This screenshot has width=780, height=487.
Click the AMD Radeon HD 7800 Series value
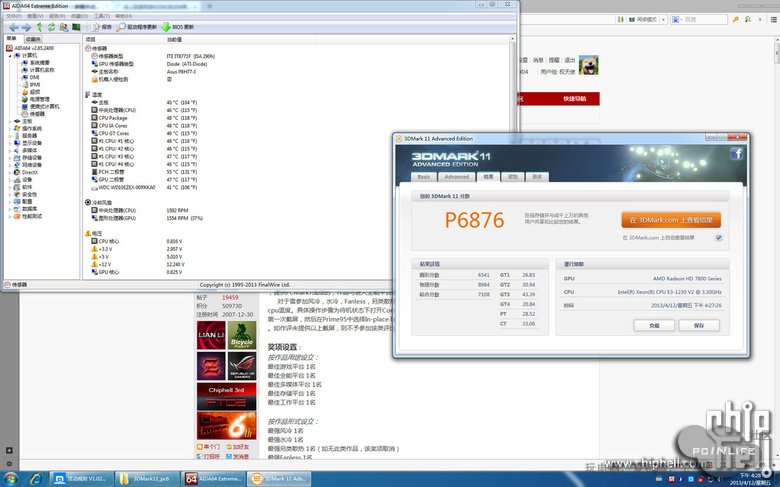click(x=687, y=279)
